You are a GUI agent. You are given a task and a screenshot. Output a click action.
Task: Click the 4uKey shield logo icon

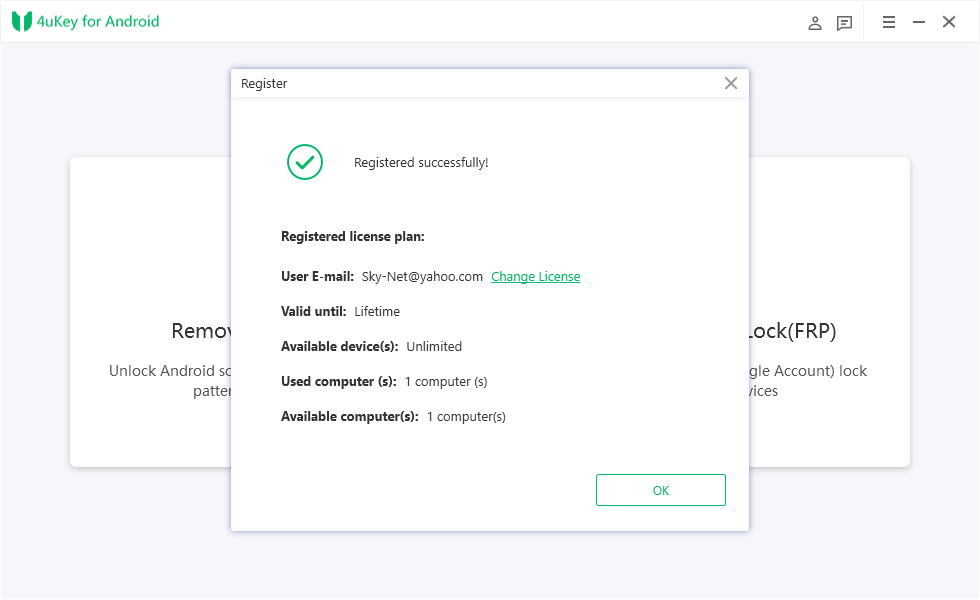(22, 21)
